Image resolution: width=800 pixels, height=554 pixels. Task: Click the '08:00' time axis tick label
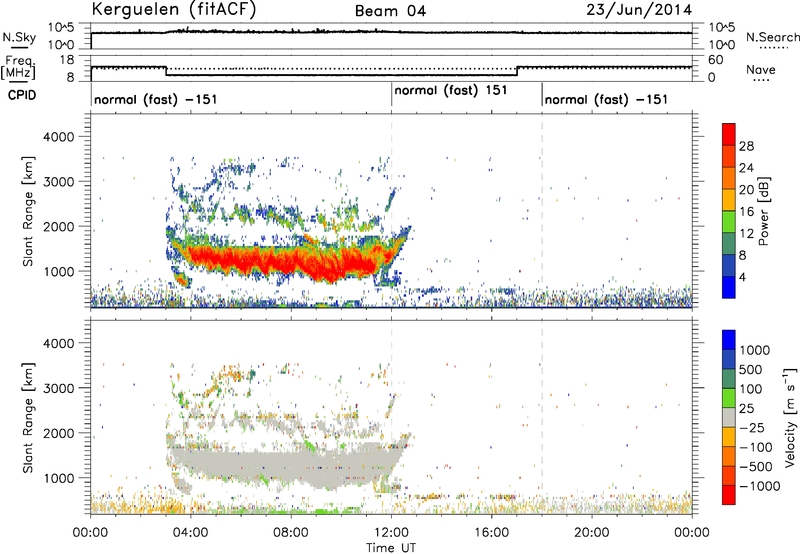pos(291,533)
